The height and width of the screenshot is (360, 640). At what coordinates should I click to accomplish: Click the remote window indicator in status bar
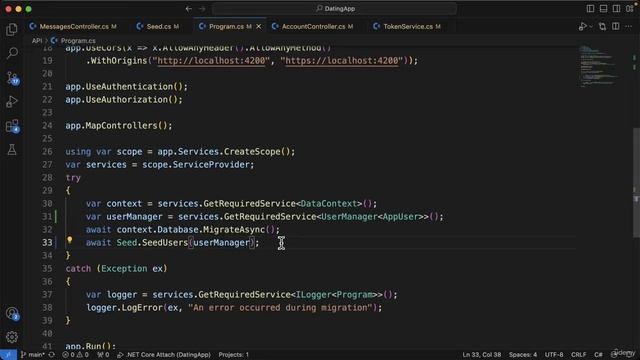click(x=8, y=355)
